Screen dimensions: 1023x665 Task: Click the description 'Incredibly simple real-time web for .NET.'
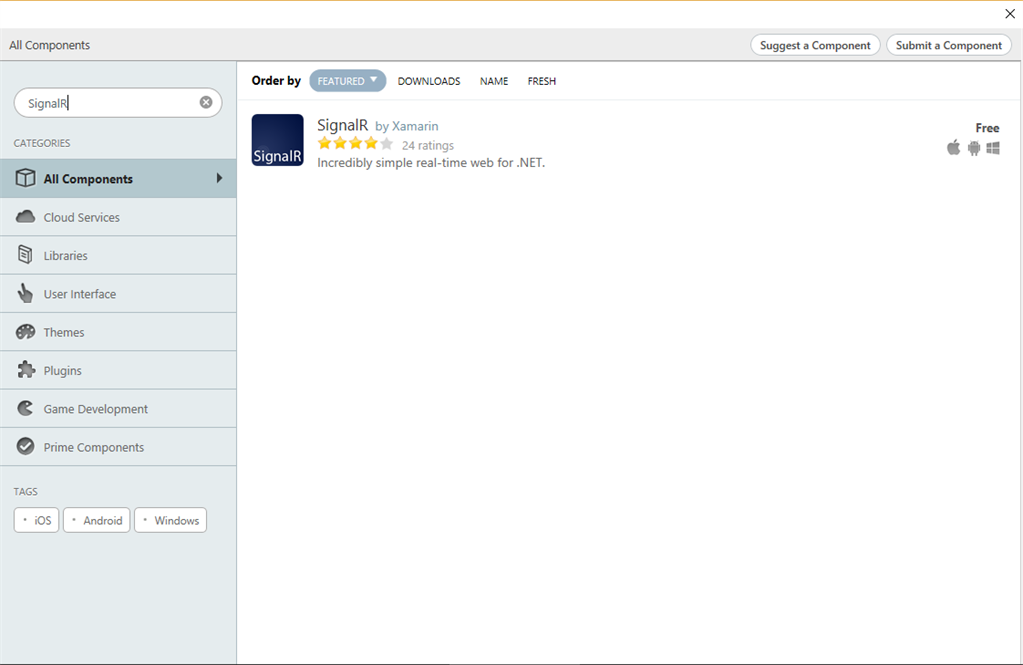pyautogui.click(x=431, y=162)
